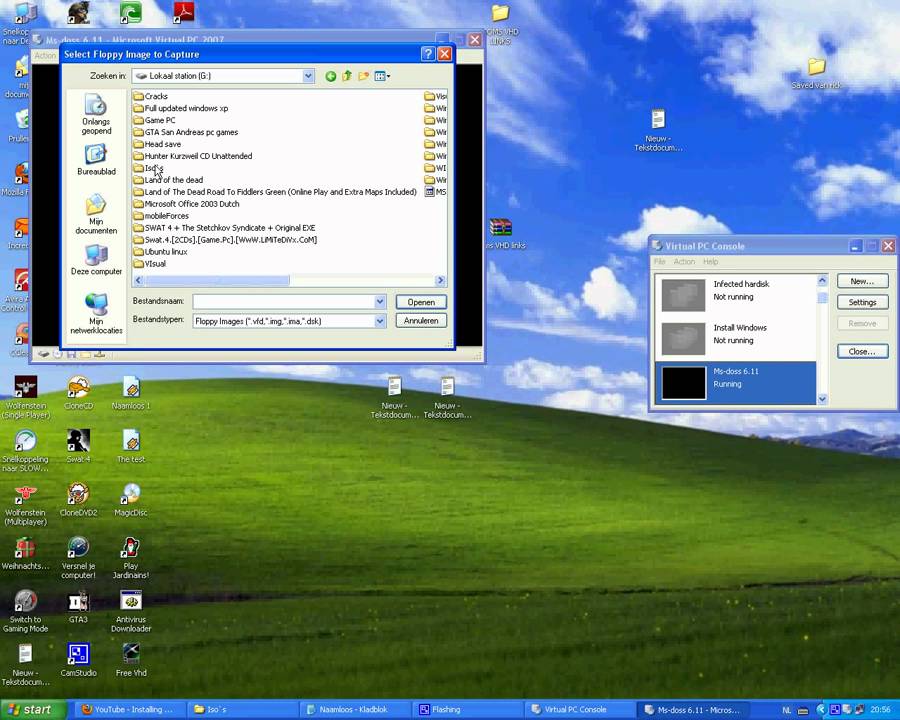Open Action menu in Ms-doss Virtual PC window
The height and width of the screenshot is (720, 900).
[45, 56]
